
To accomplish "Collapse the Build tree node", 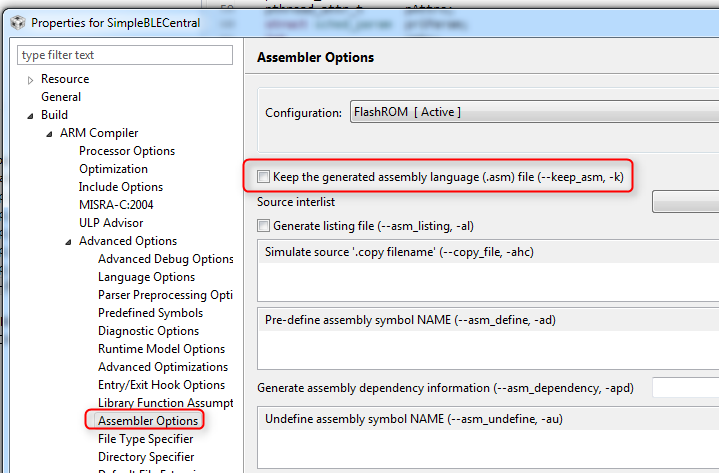I will click(31, 116).
